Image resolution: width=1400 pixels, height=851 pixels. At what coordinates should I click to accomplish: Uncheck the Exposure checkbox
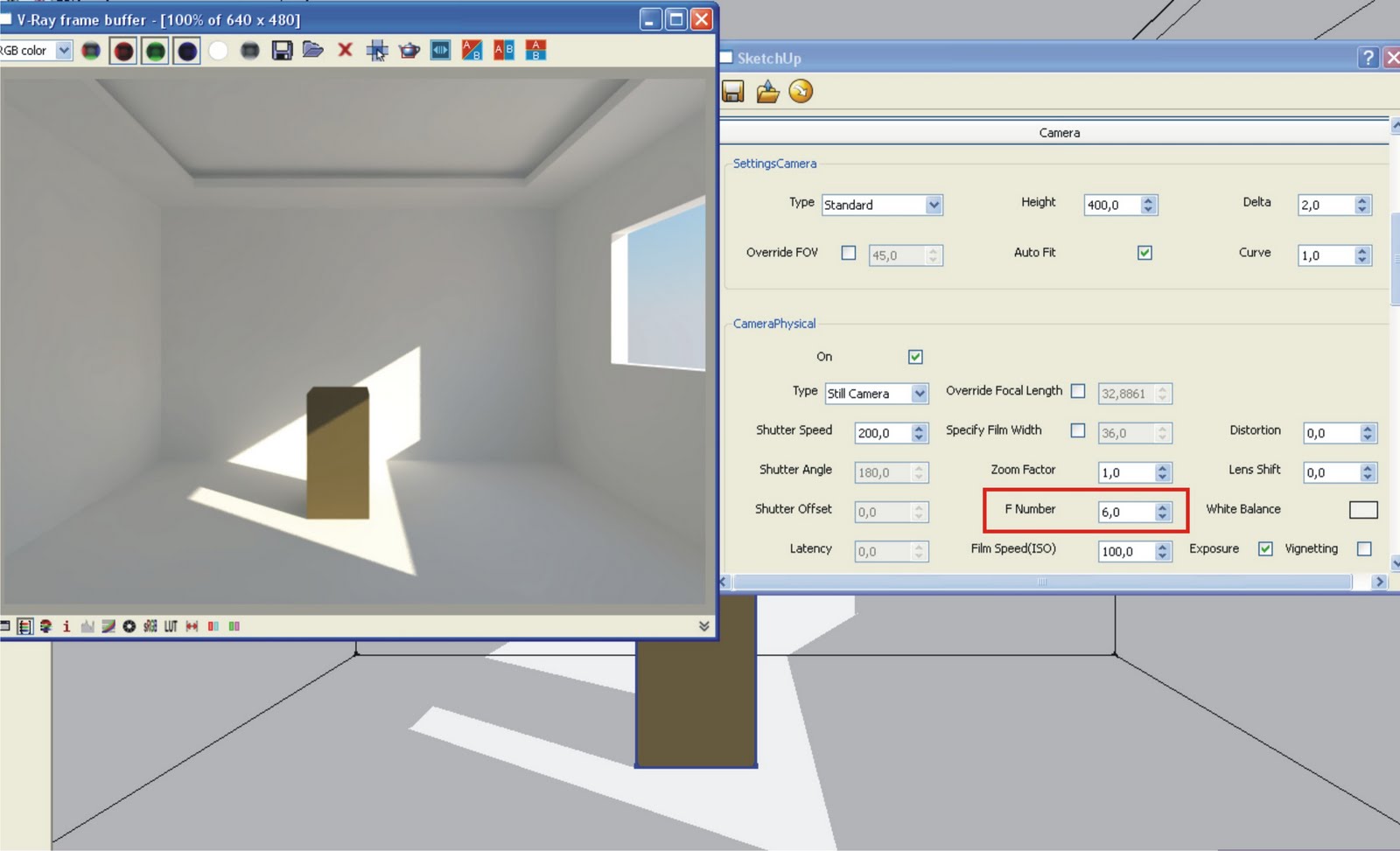pyautogui.click(x=1265, y=549)
